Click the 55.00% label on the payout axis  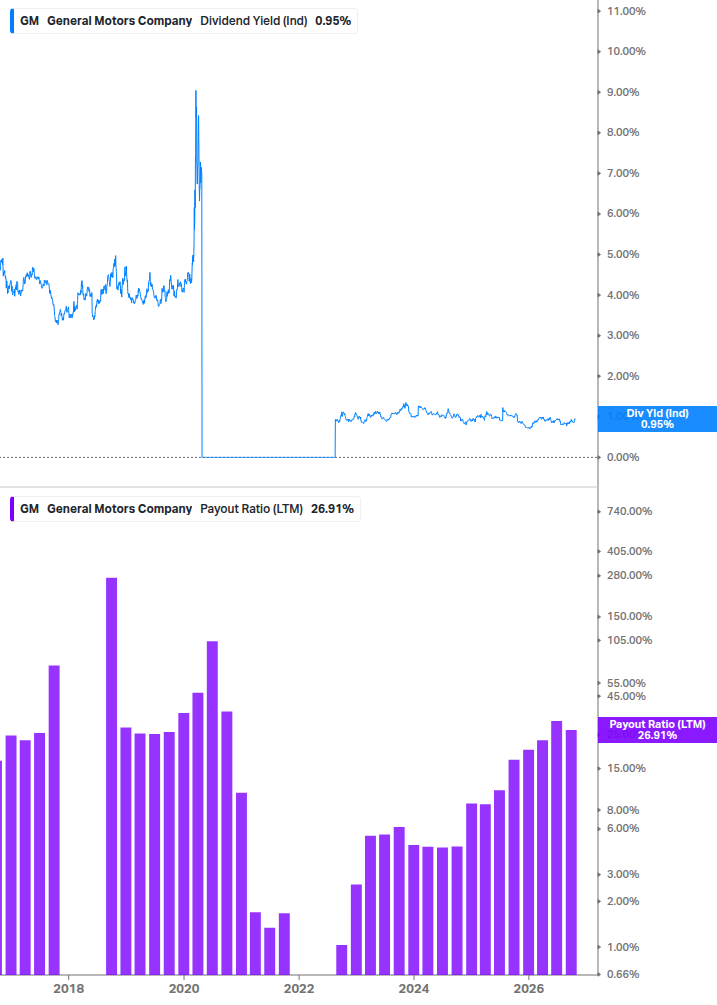point(626,683)
